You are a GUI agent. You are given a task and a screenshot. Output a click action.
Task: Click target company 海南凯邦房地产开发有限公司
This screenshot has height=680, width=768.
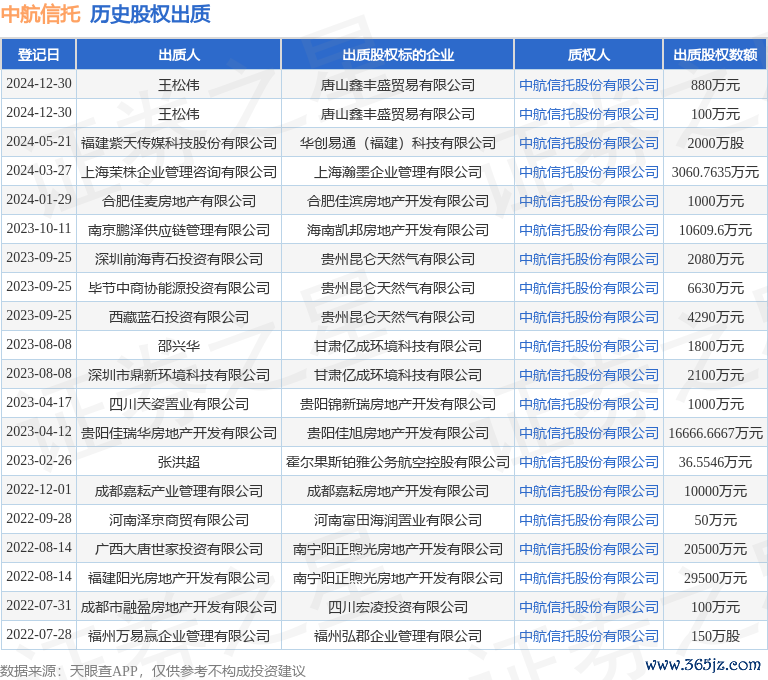coord(398,230)
